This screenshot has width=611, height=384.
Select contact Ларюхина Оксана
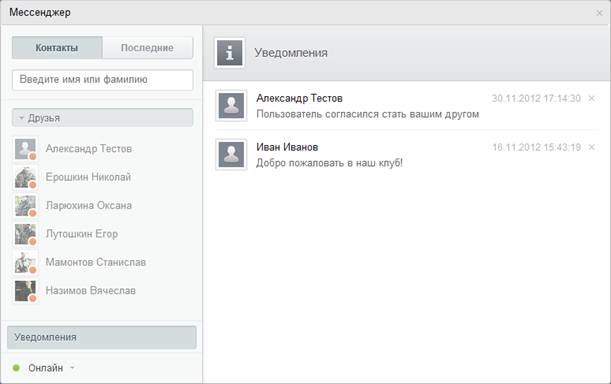pyautogui.click(x=89, y=205)
